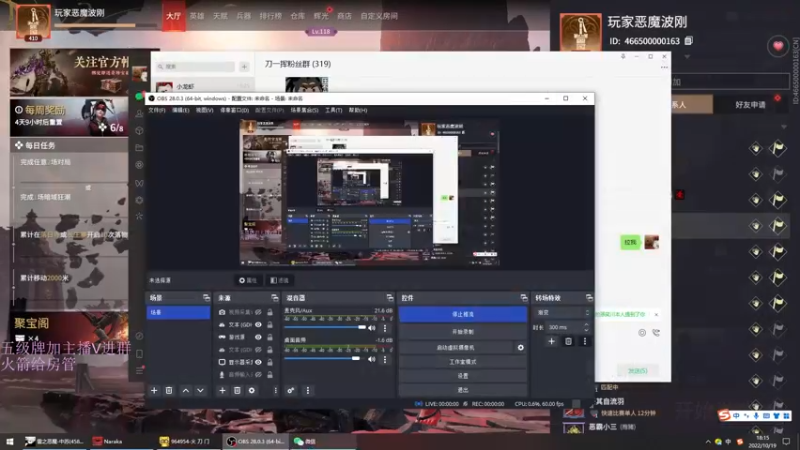Screen dimensions: 800x450
Task: Hide the 显示器采集 source
Action: tap(258, 362)
